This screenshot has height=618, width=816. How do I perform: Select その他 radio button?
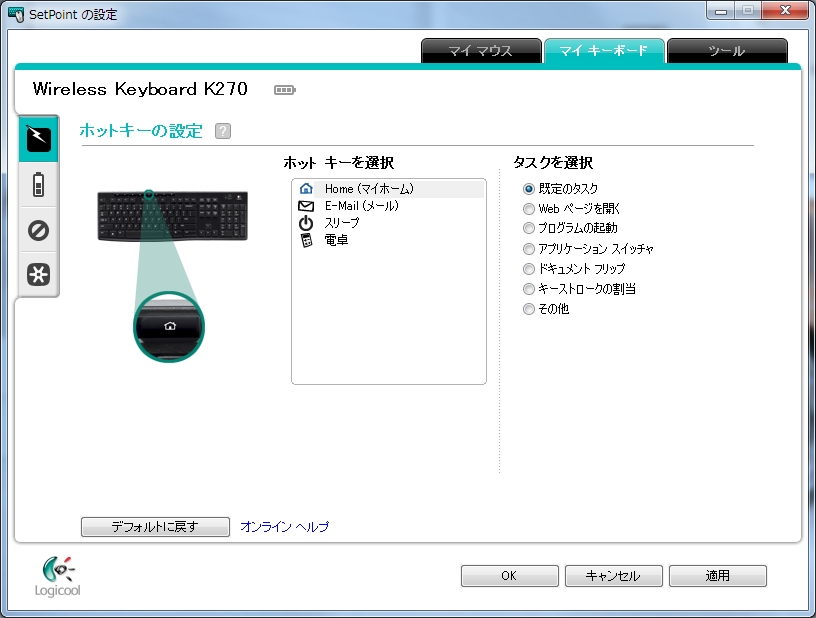pyautogui.click(x=529, y=309)
